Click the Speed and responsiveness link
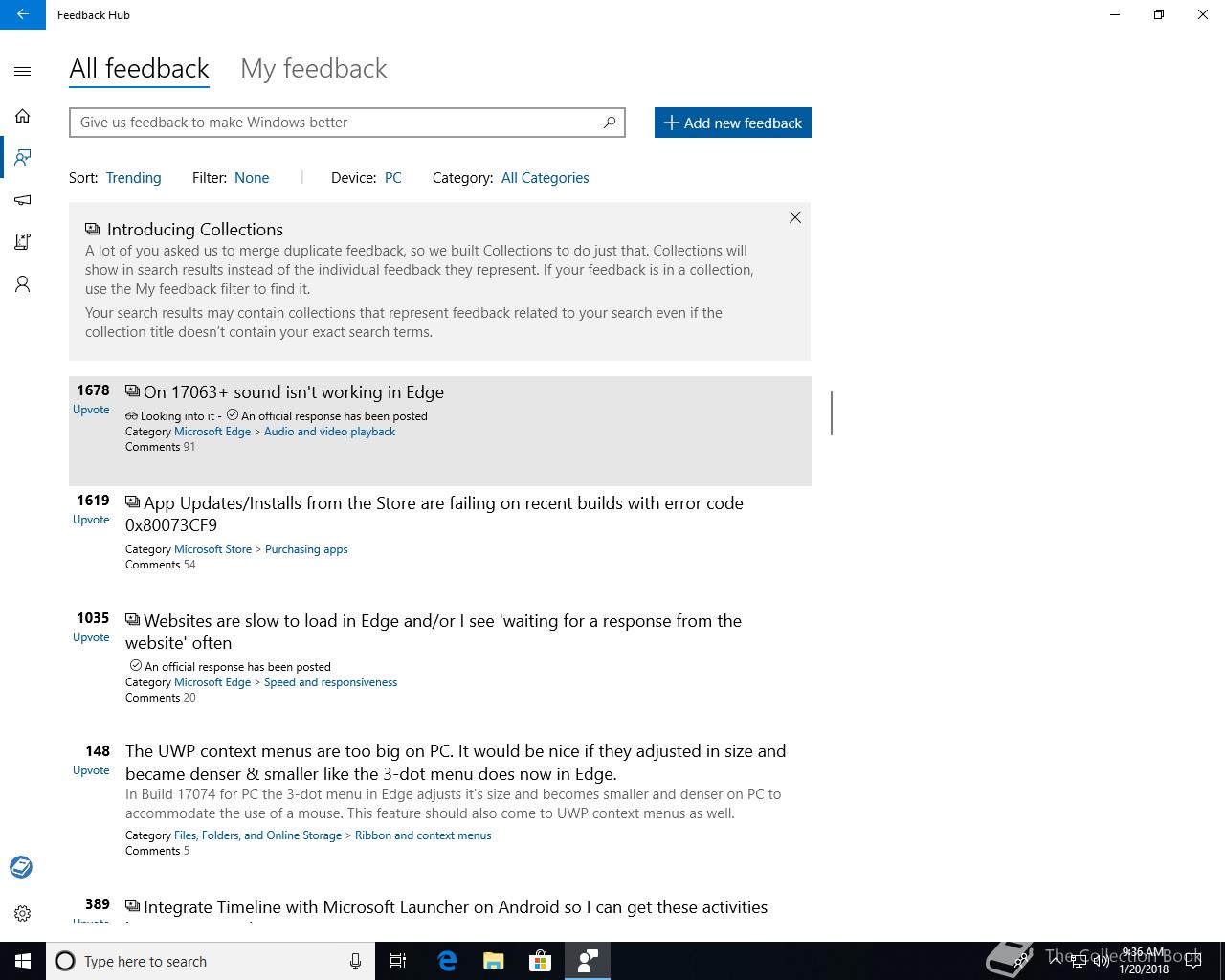Viewport: 1225px width, 980px height. (x=330, y=682)
